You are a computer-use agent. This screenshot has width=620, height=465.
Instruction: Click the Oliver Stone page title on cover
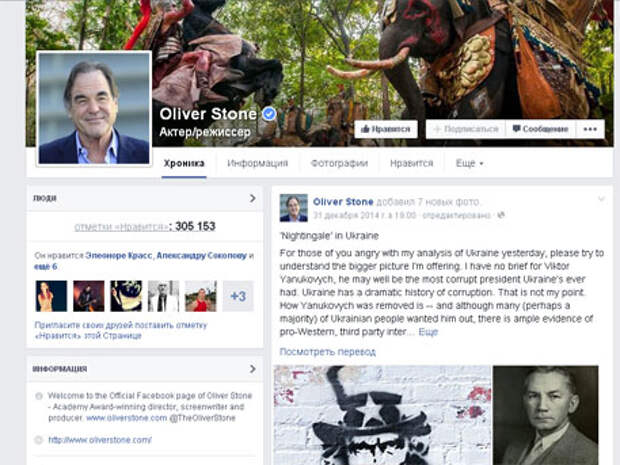[x=208, y=114]
